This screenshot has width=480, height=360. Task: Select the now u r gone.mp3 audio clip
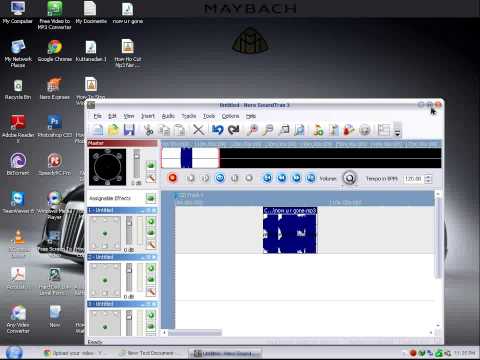(x=290, y=230)
